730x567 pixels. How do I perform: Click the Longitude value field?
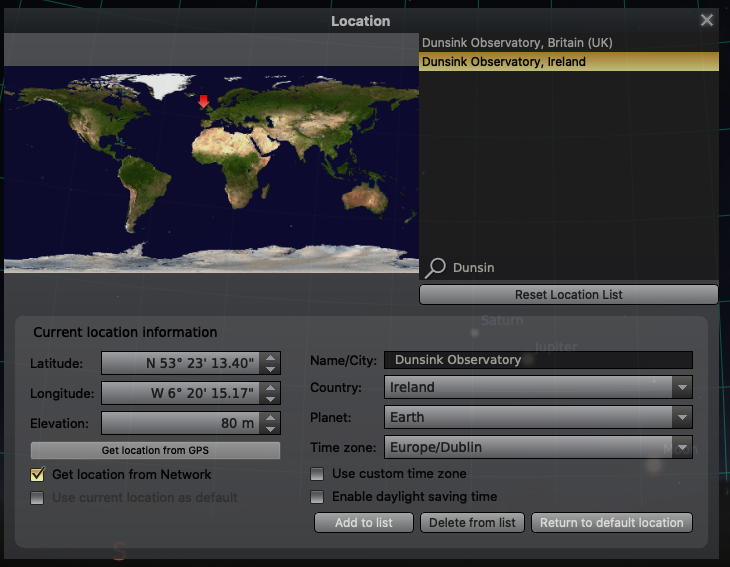click(181, 393)
